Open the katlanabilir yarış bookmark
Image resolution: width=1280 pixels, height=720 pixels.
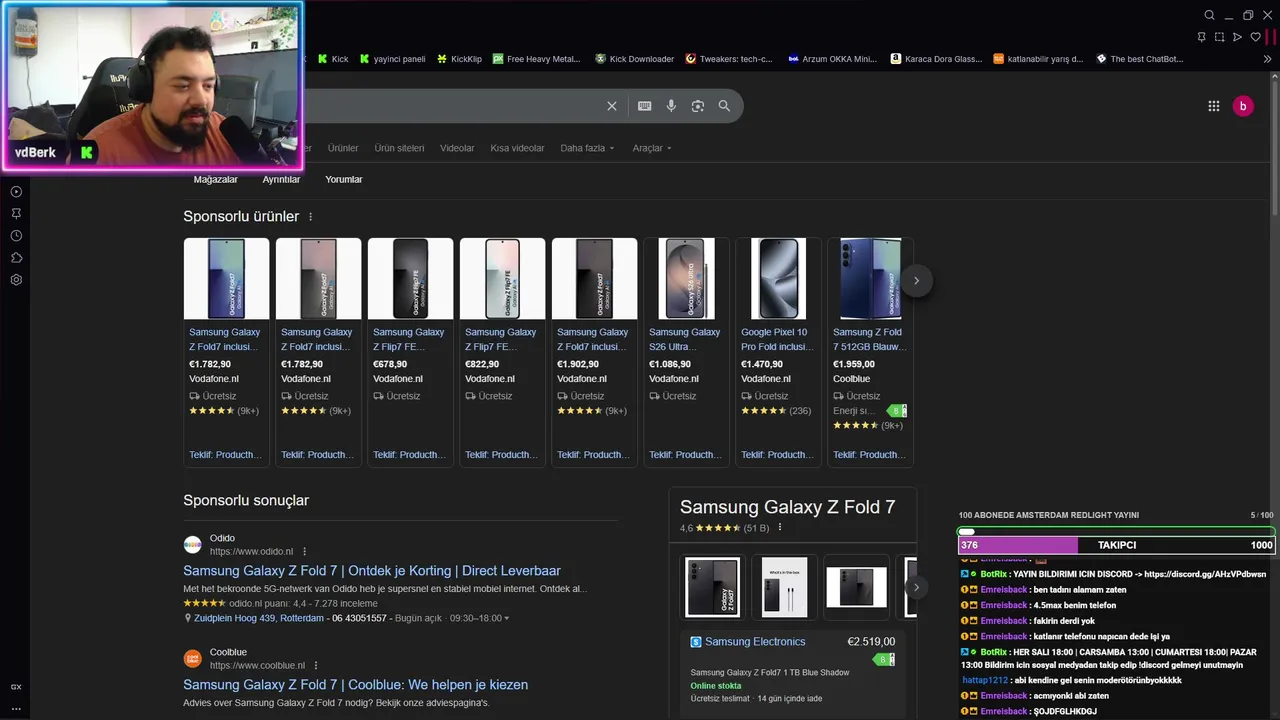pos(1039,59)
